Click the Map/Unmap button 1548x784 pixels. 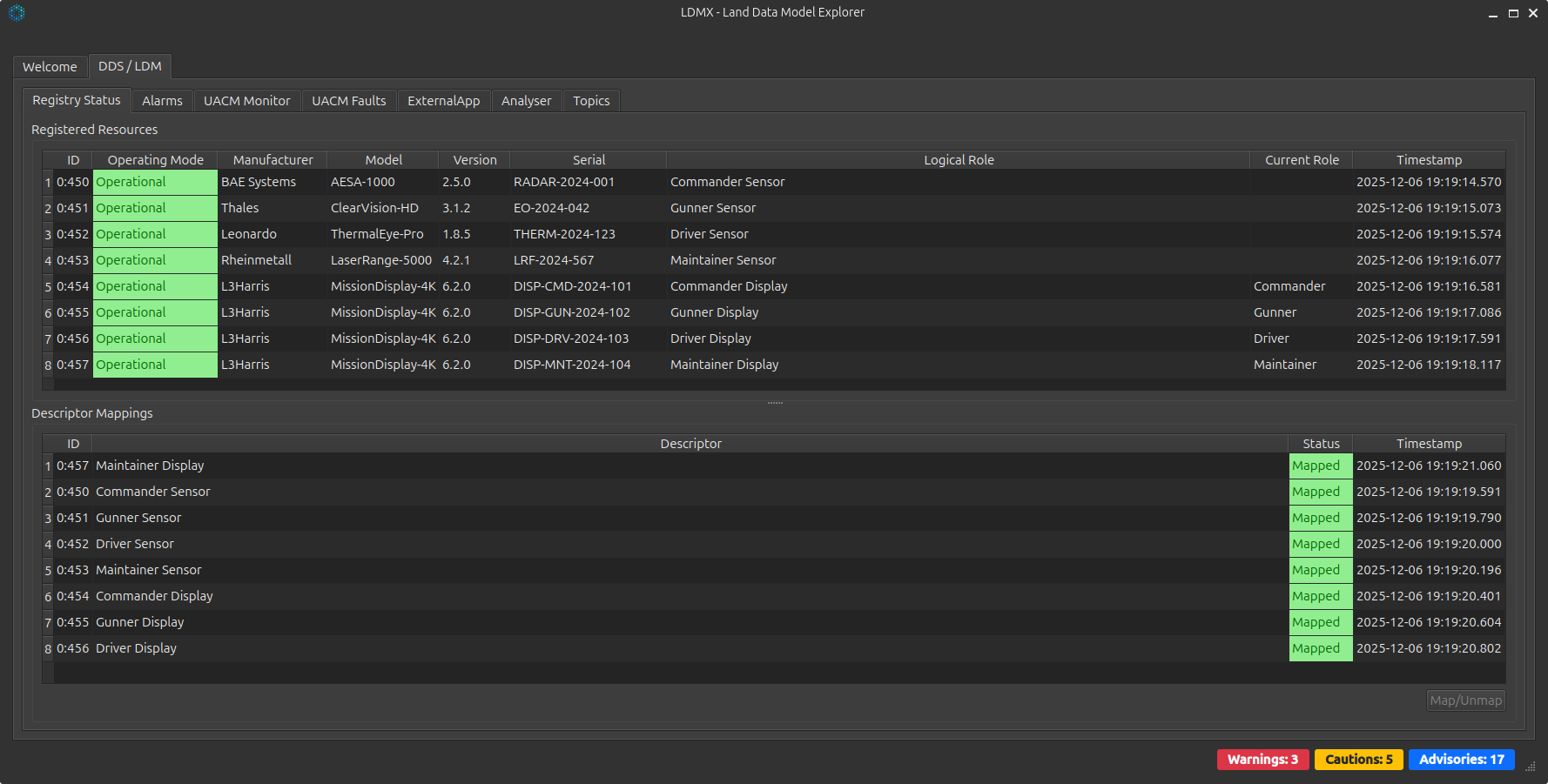[1465, 700]
